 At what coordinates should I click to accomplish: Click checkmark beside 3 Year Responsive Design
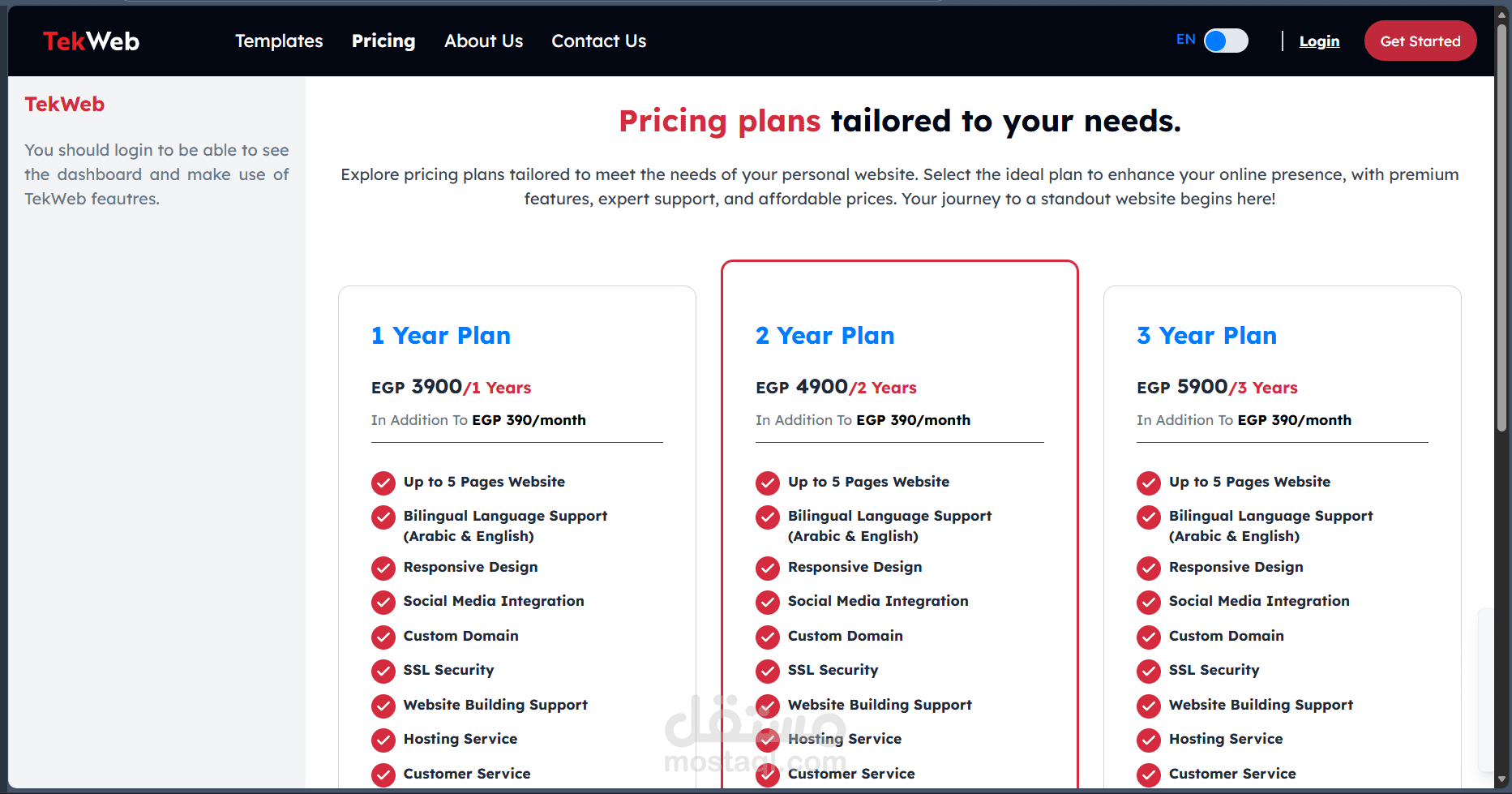coord(1149,568)
